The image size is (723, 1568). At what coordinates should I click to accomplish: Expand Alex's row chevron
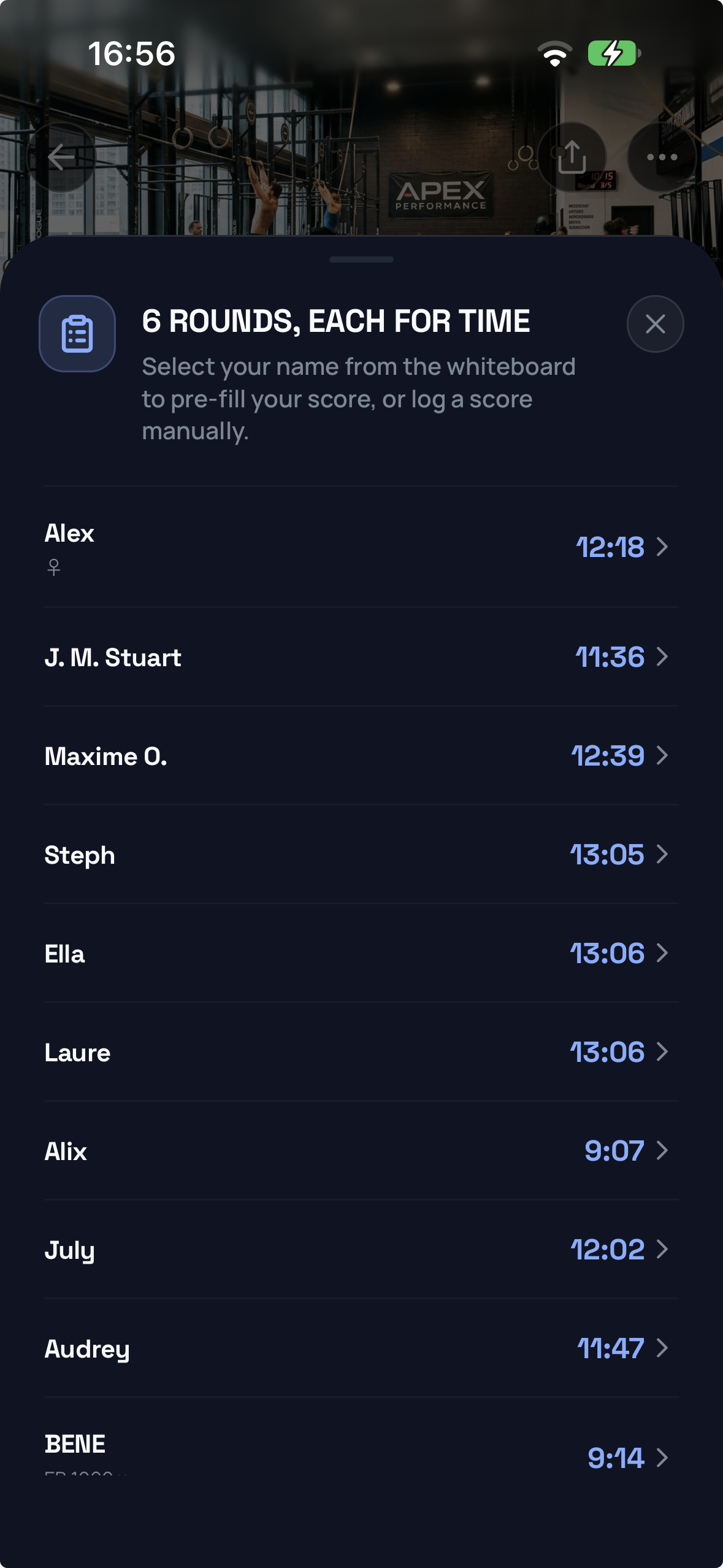click(662, 547)
